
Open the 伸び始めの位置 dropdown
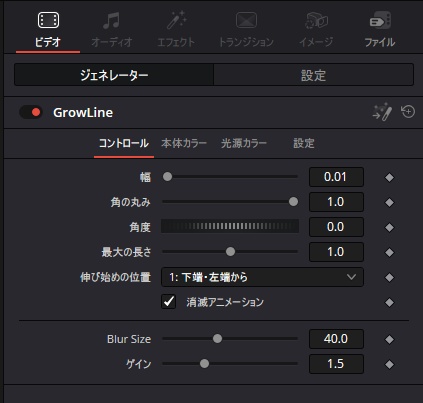pos(262,277)
